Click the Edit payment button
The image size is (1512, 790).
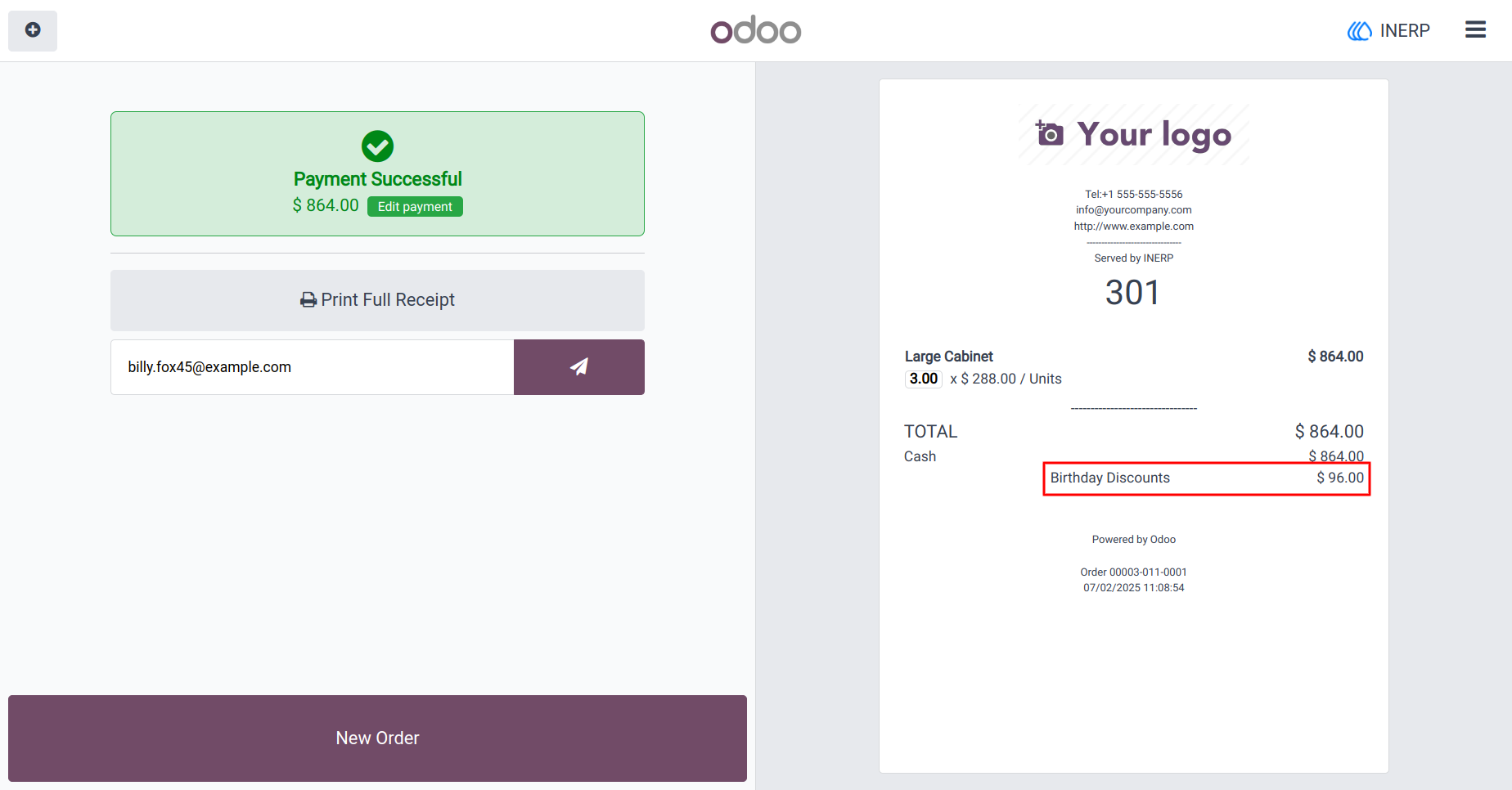[x=415, y=207]
